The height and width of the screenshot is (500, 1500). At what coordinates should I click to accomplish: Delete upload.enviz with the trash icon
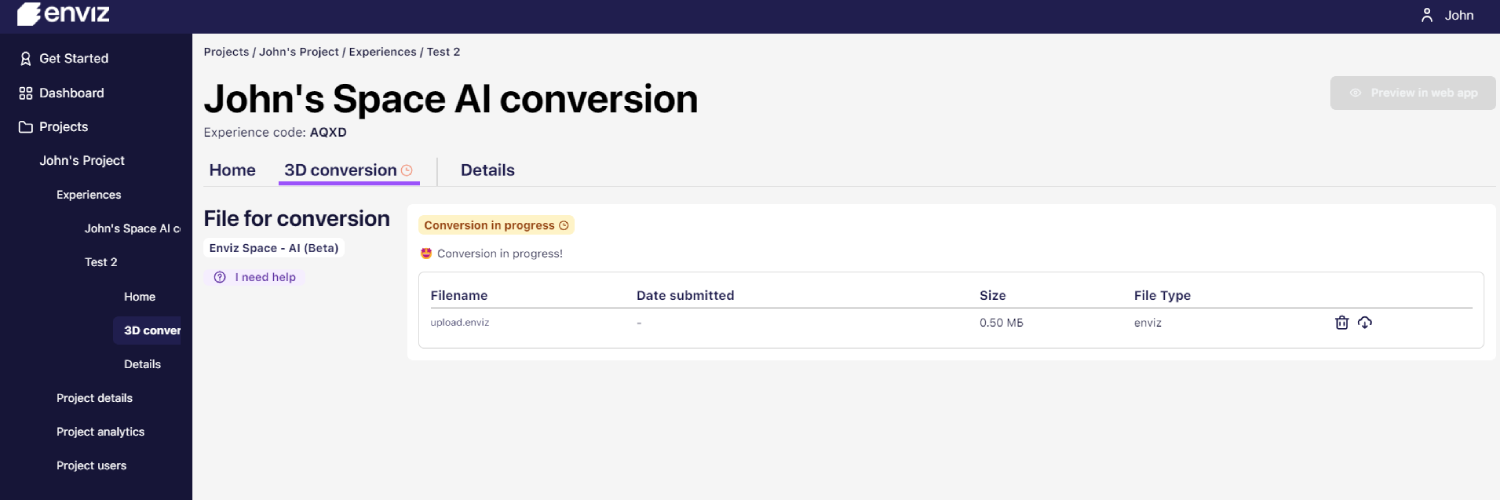tap(1342, 322)
